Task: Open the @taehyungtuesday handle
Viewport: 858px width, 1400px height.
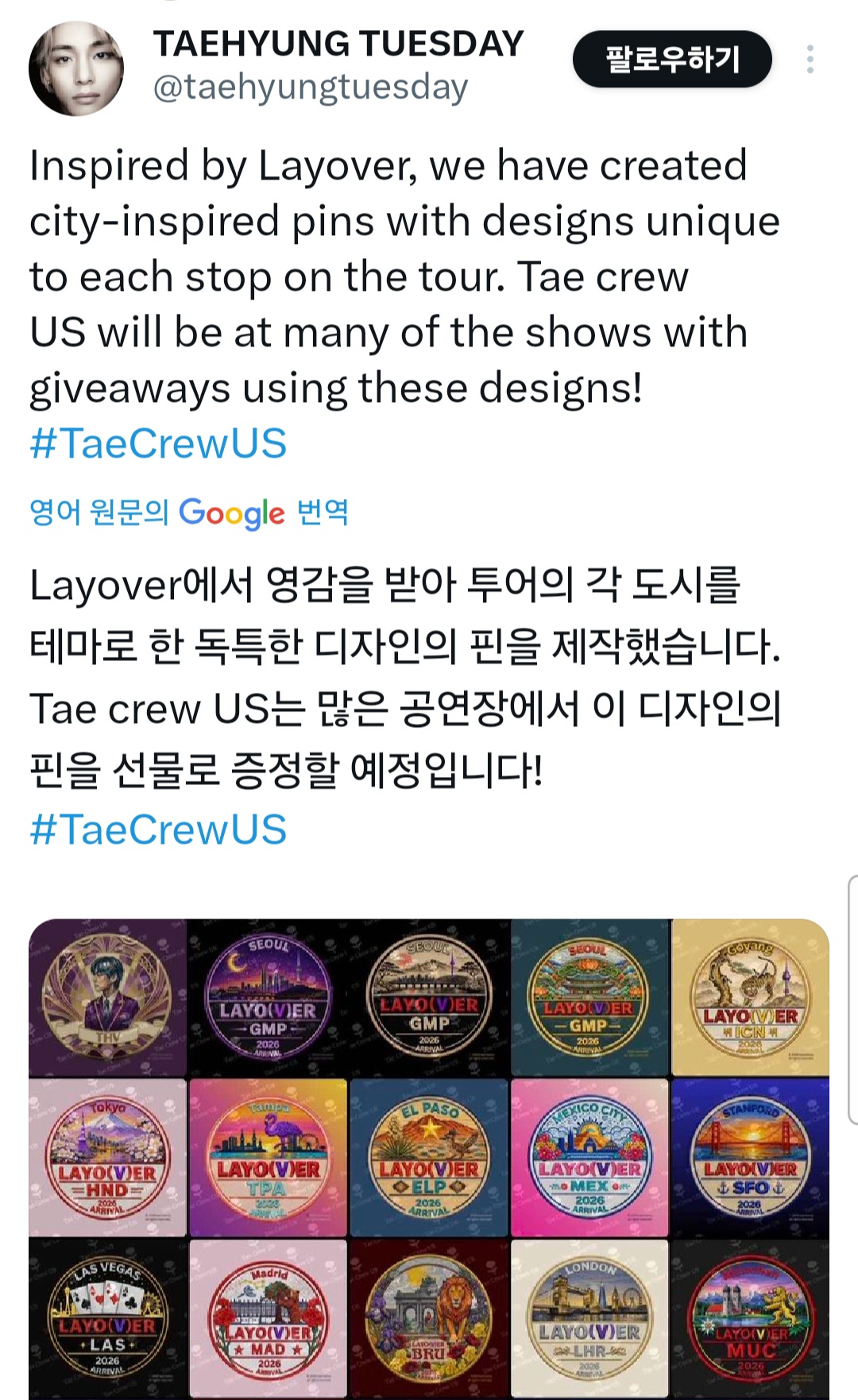Action: click(311, 87)
